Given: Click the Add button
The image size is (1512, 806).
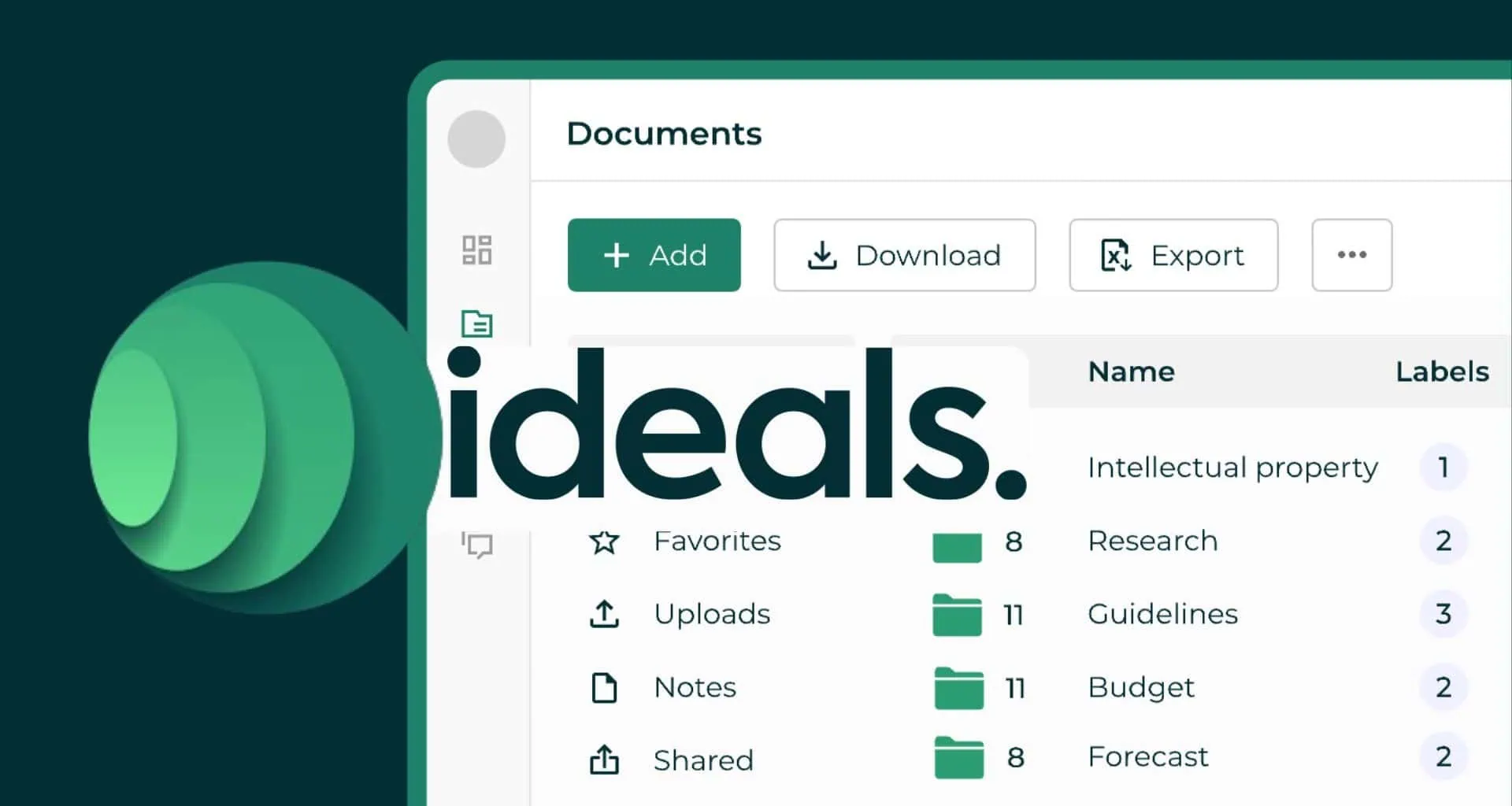Looking at the screenshot, I should pyautogui.click(x=654, y=255).
